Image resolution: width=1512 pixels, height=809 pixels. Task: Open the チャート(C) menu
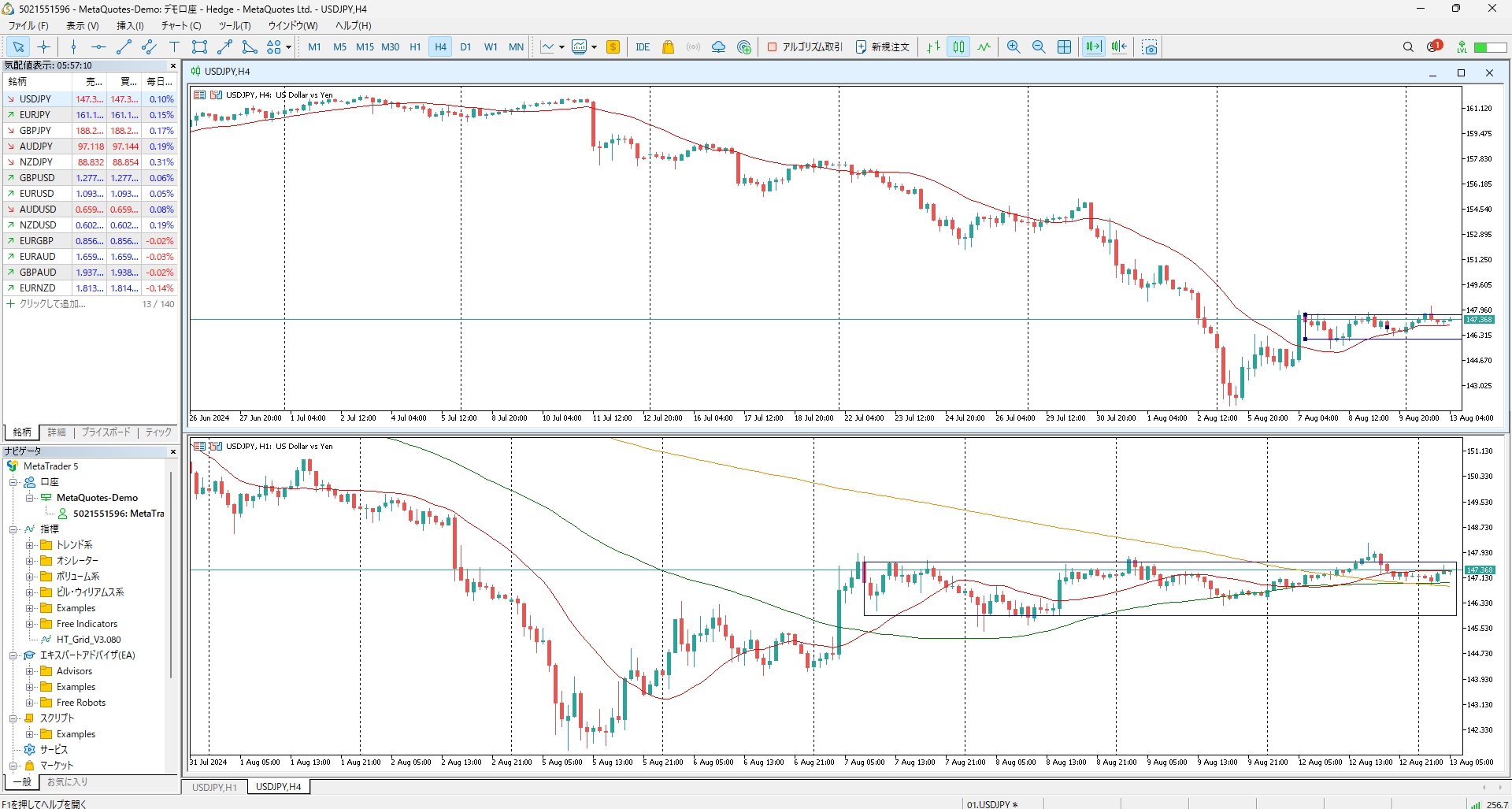click(x=181, y=26)
